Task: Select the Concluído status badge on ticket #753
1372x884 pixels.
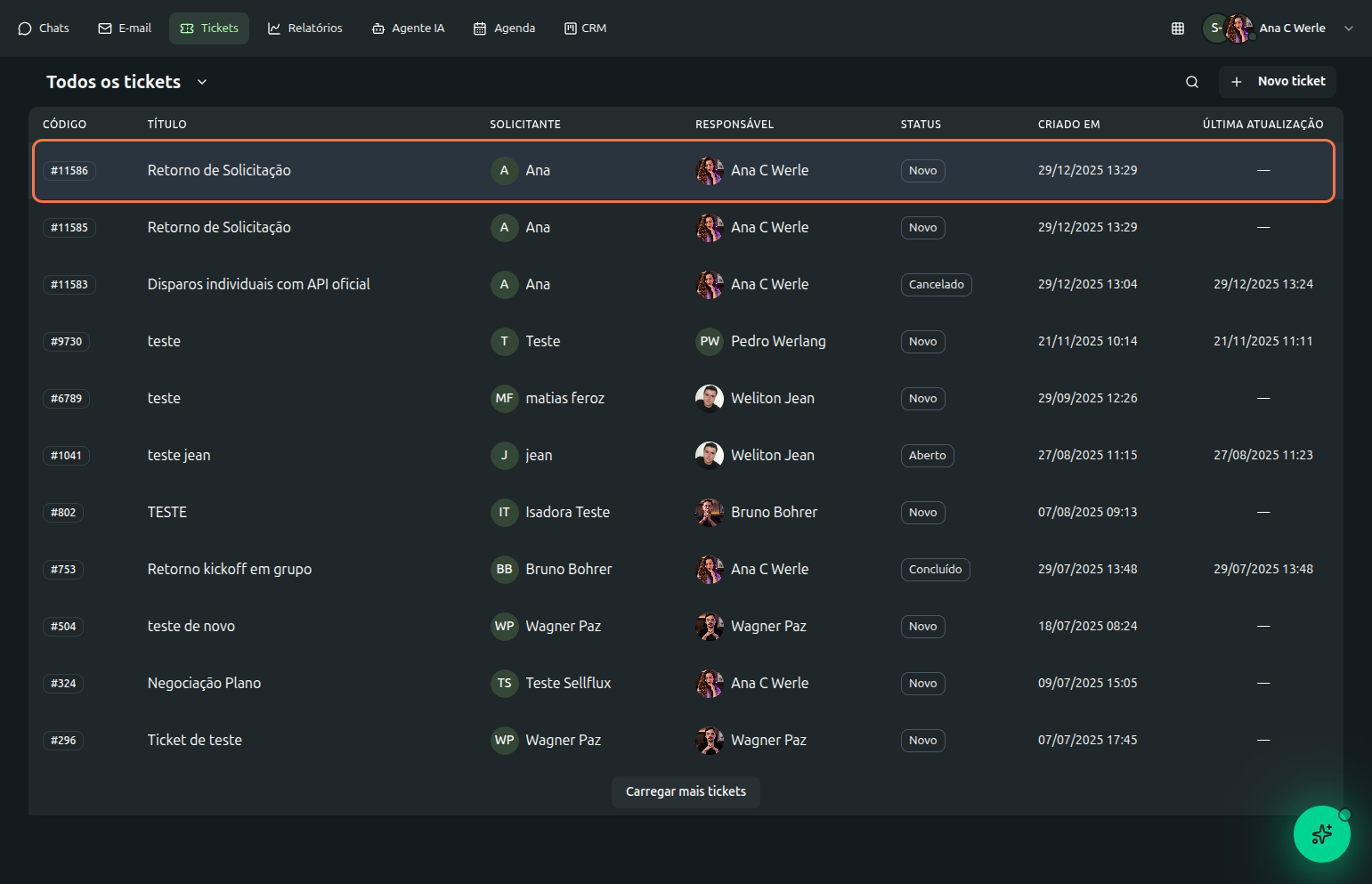Action: pyautogui.click(x=935, y=570)
